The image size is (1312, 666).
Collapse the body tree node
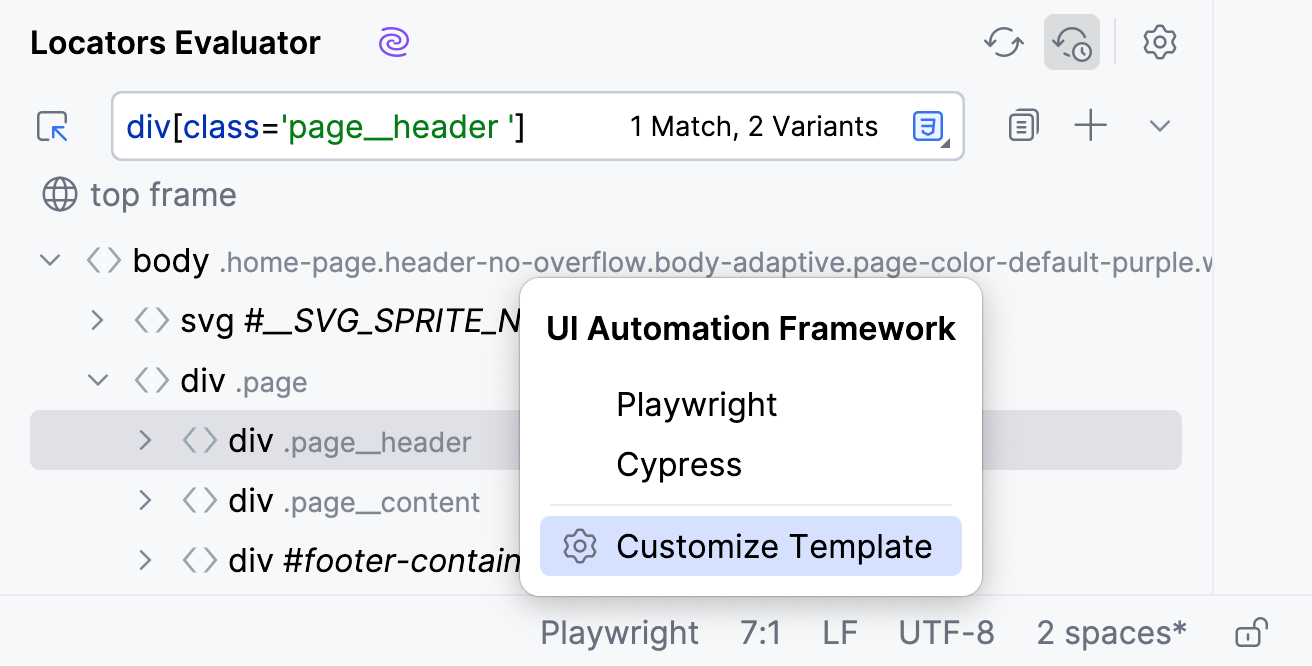(x=49, y=259)
